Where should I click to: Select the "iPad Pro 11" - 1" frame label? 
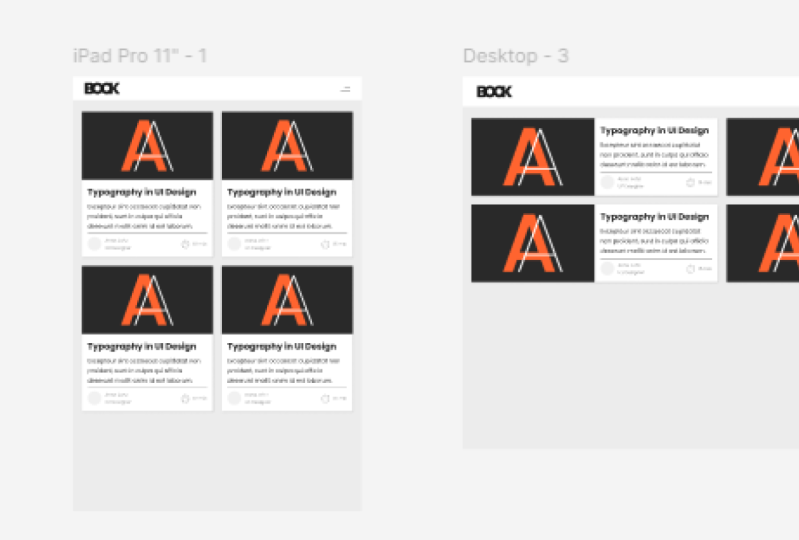click(140, 56)
